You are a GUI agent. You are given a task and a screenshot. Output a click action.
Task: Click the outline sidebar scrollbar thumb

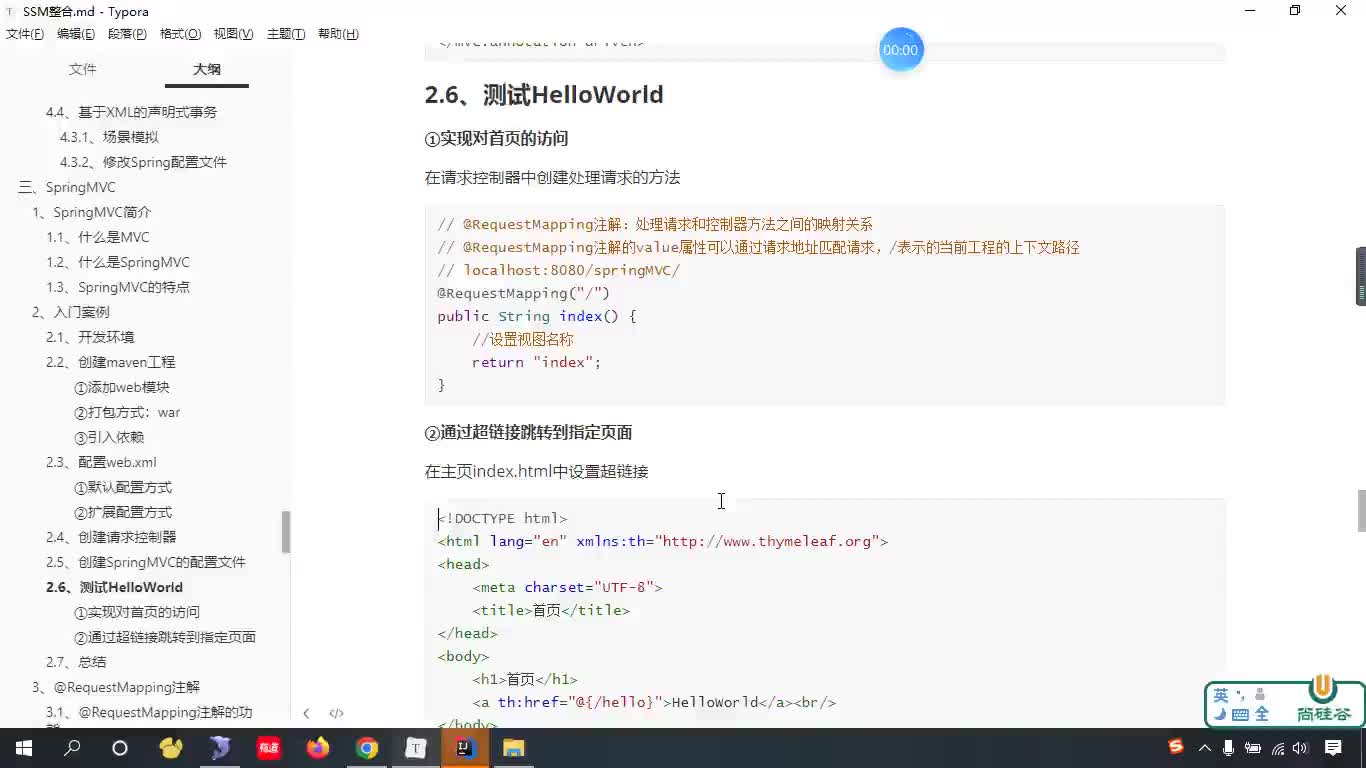pos(286,532)
